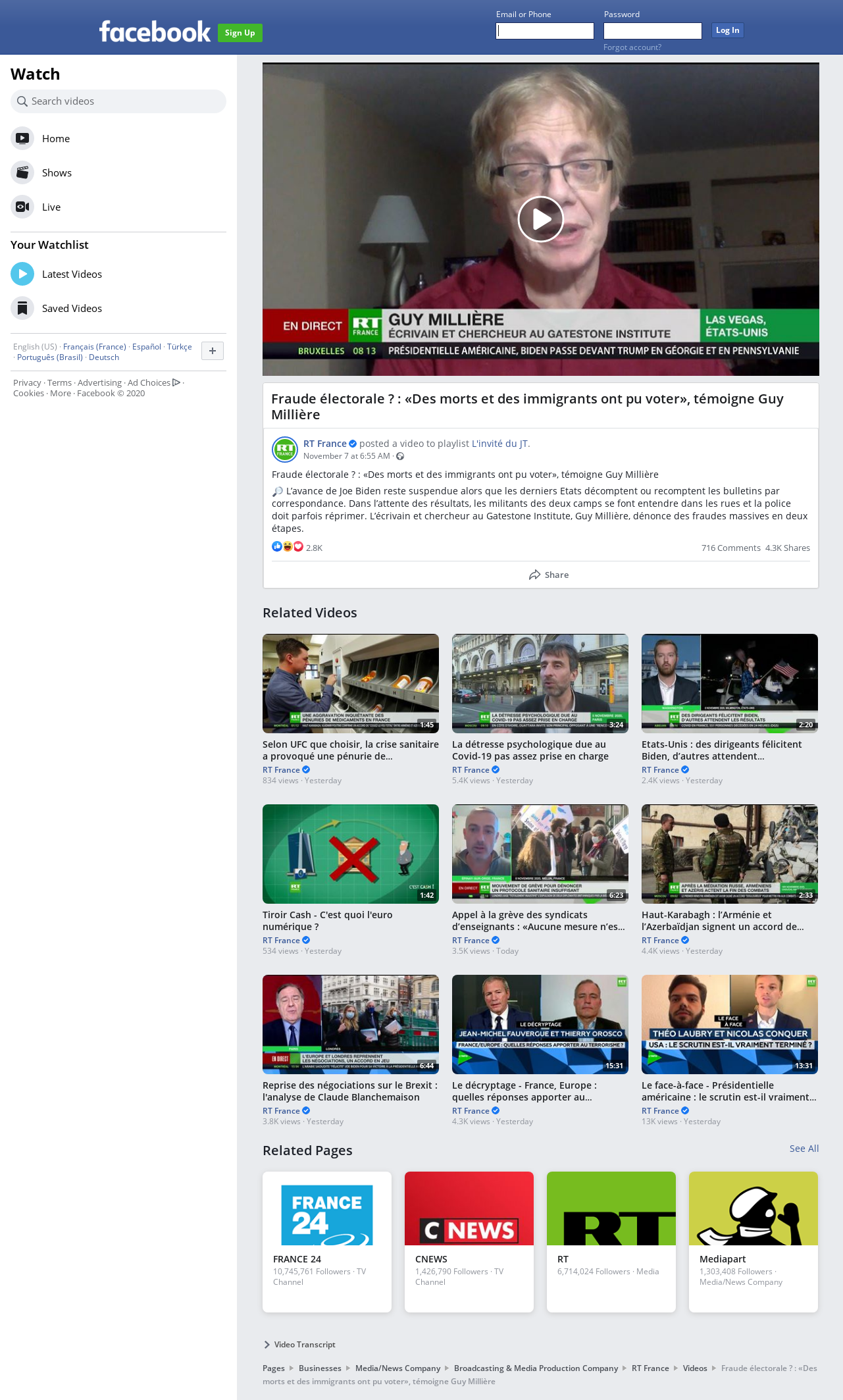Click Sign Up button
The image size is (843, 1400).
coord(240,33)
